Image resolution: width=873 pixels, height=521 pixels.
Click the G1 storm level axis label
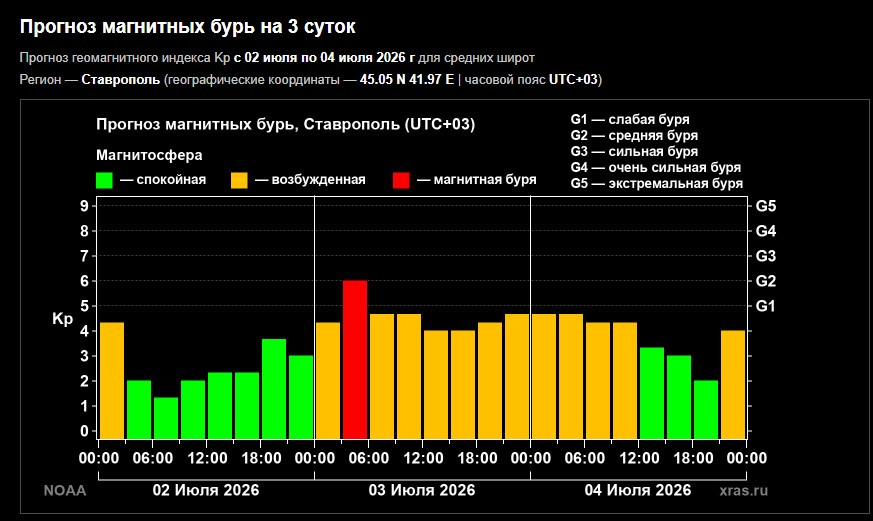pyautogui.click(x=766, y=306)
